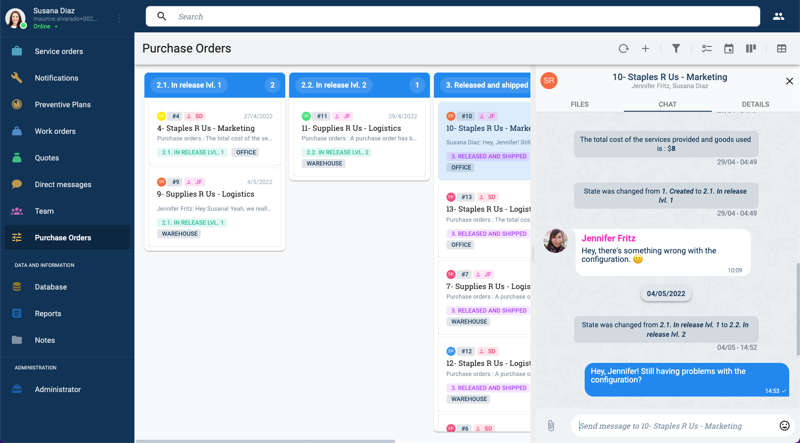Click the Search input field
Screen dimensions: 800x443
453,16
